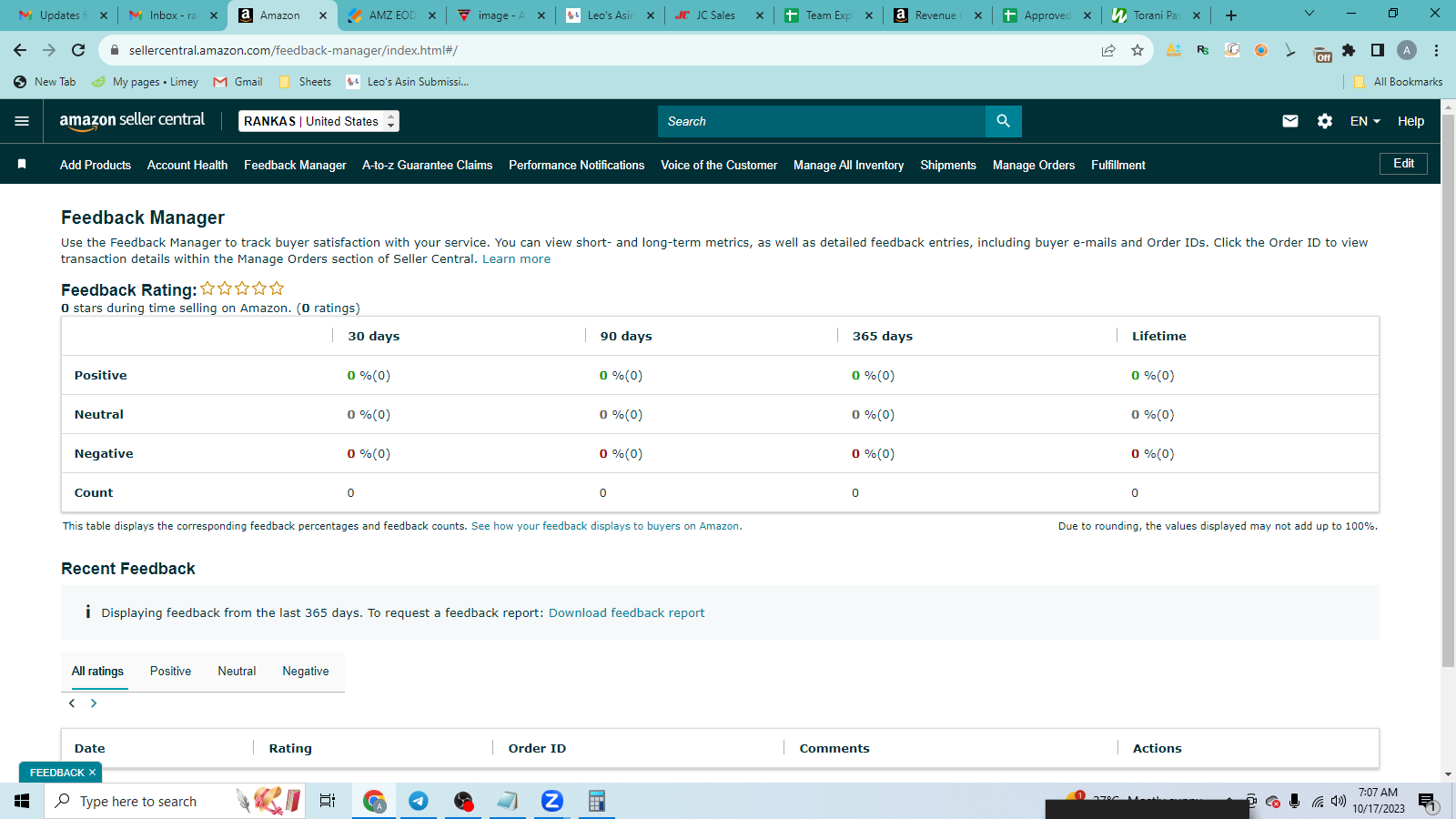The image size is (1456, 819).
Task: Open Calculator from the taskbar
Action: [596, 801]
